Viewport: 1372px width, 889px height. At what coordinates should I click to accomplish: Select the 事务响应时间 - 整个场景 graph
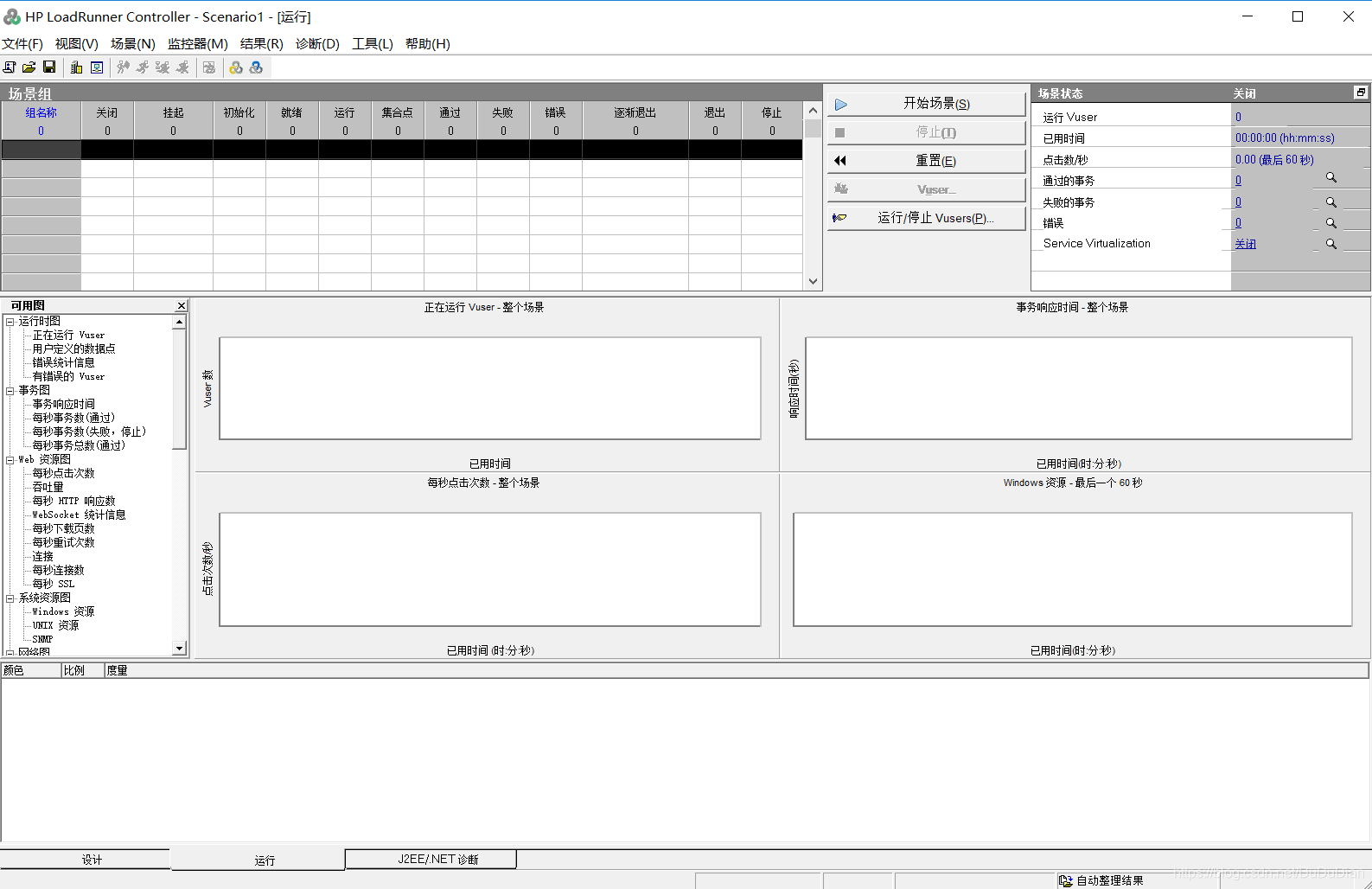1075,385
